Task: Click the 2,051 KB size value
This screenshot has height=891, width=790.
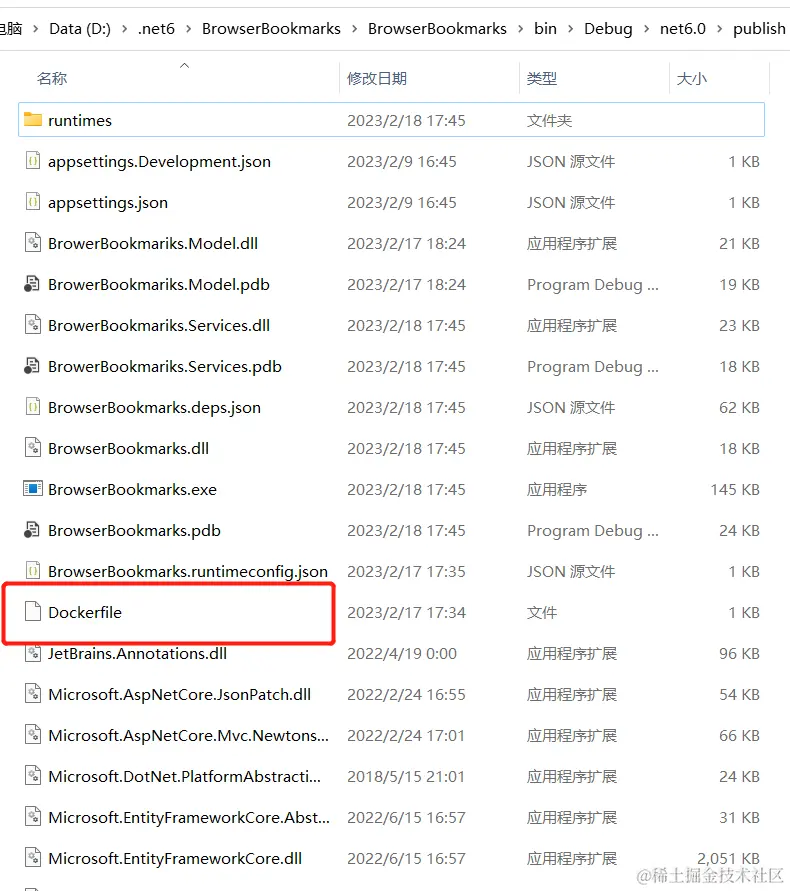Action: [729, 858]
